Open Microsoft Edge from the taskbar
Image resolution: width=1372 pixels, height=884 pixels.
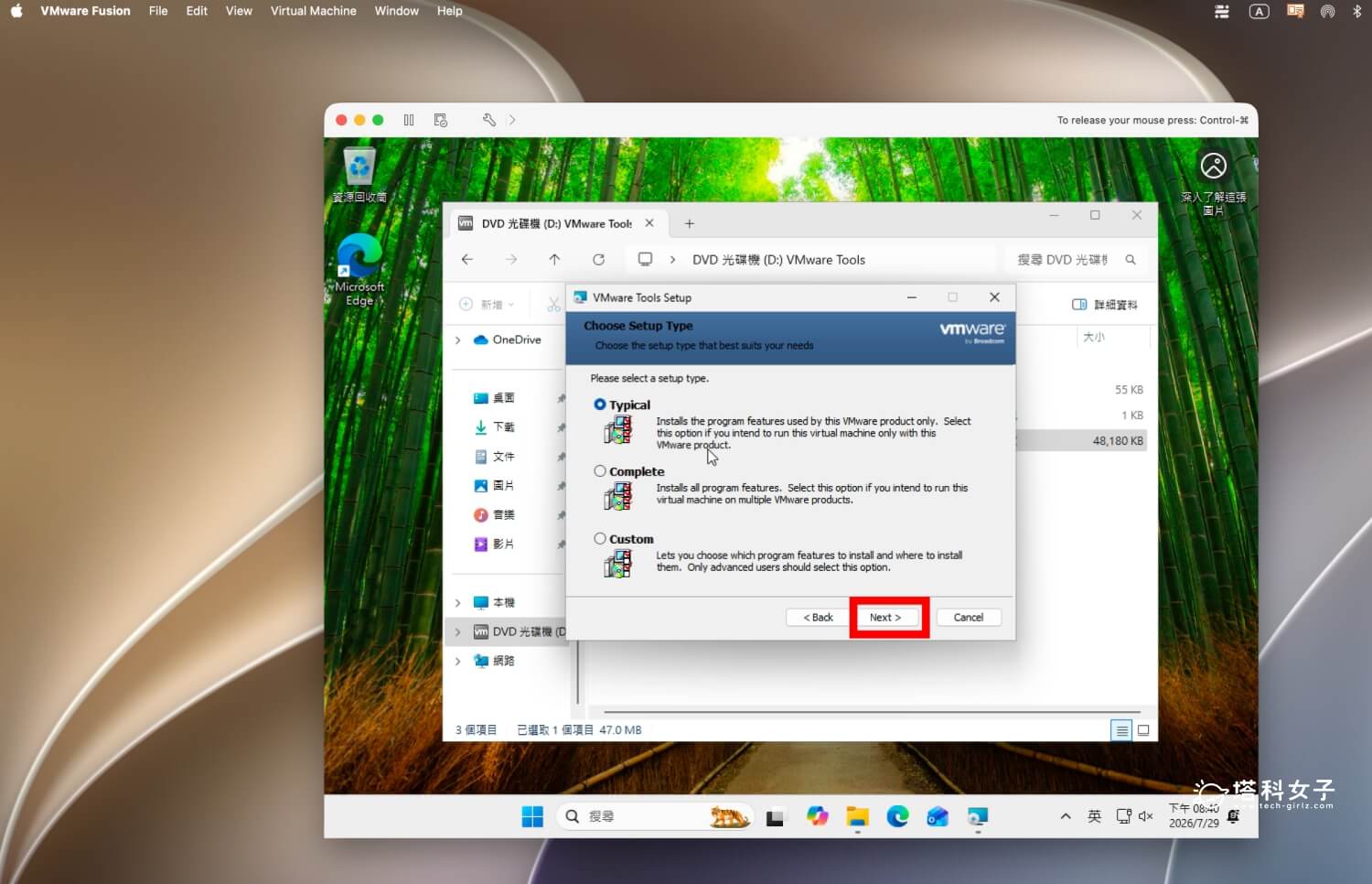click(x=897, y=816)
